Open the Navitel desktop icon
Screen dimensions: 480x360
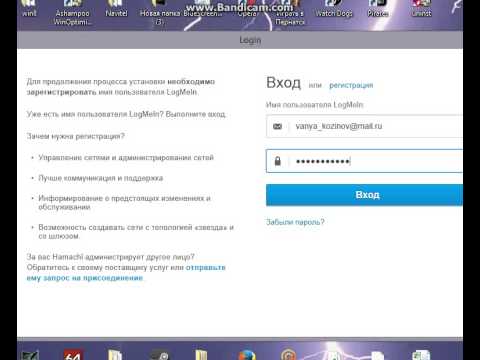point(116,10)
